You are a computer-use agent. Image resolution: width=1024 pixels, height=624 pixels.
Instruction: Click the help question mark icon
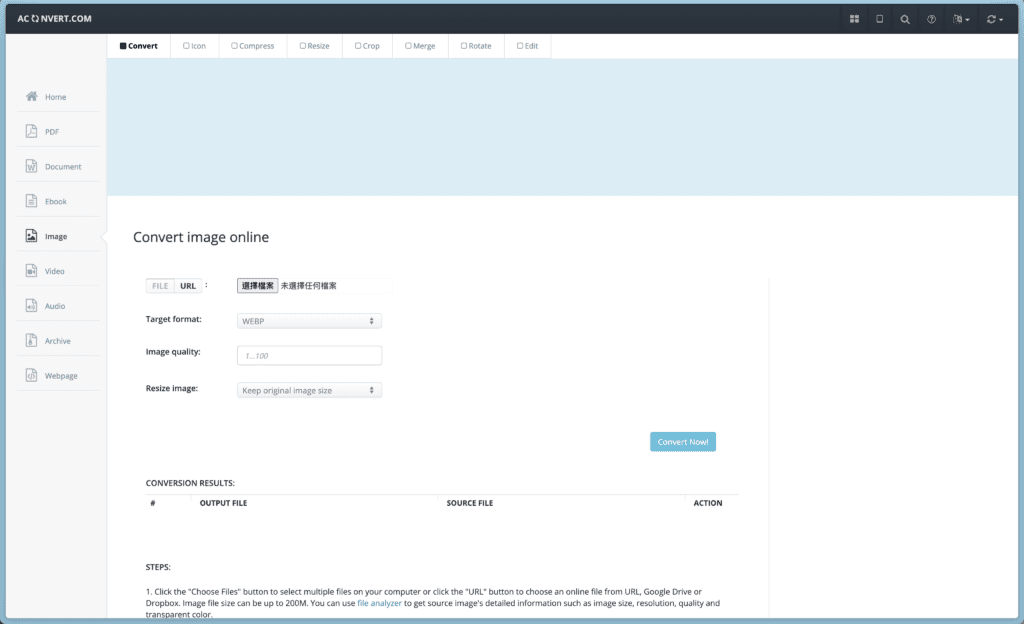(931, 19)
